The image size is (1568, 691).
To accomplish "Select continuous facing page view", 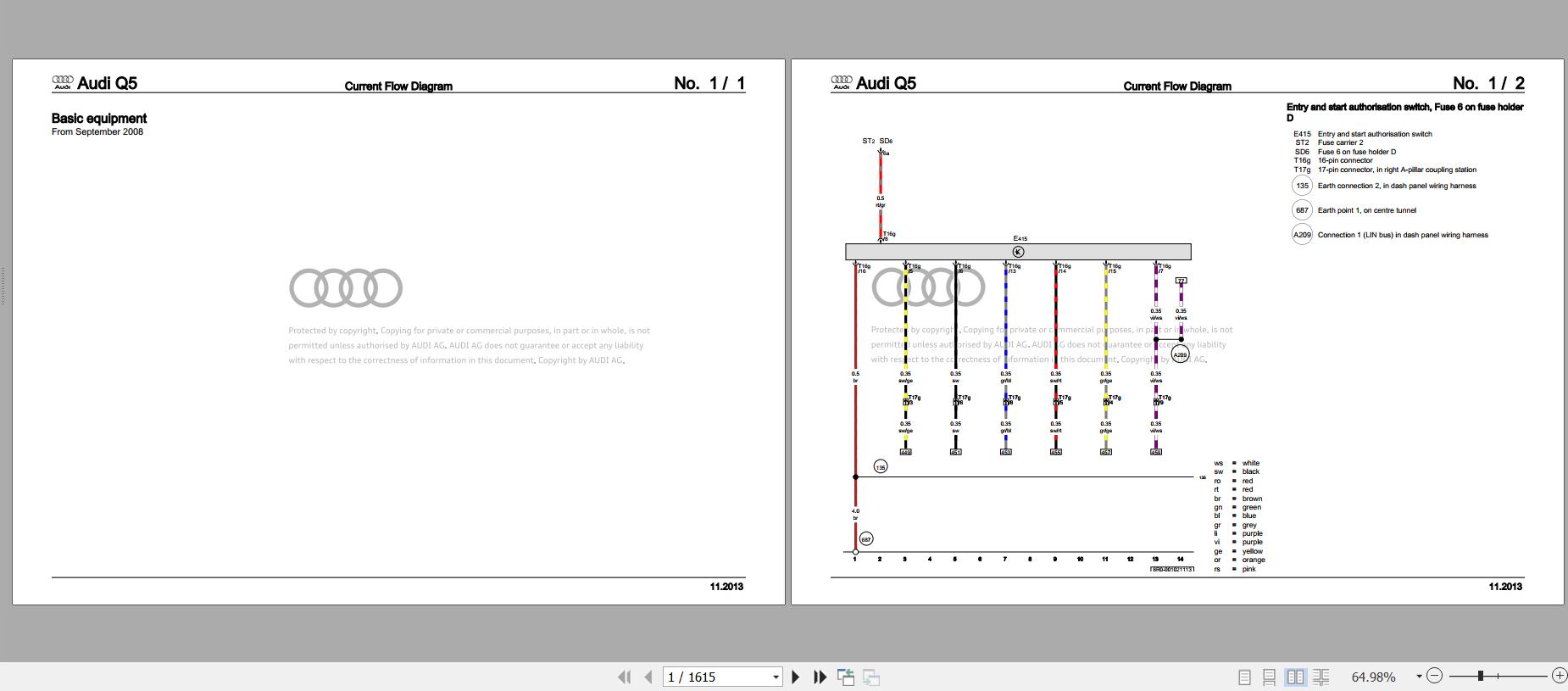I will 1321,677.
